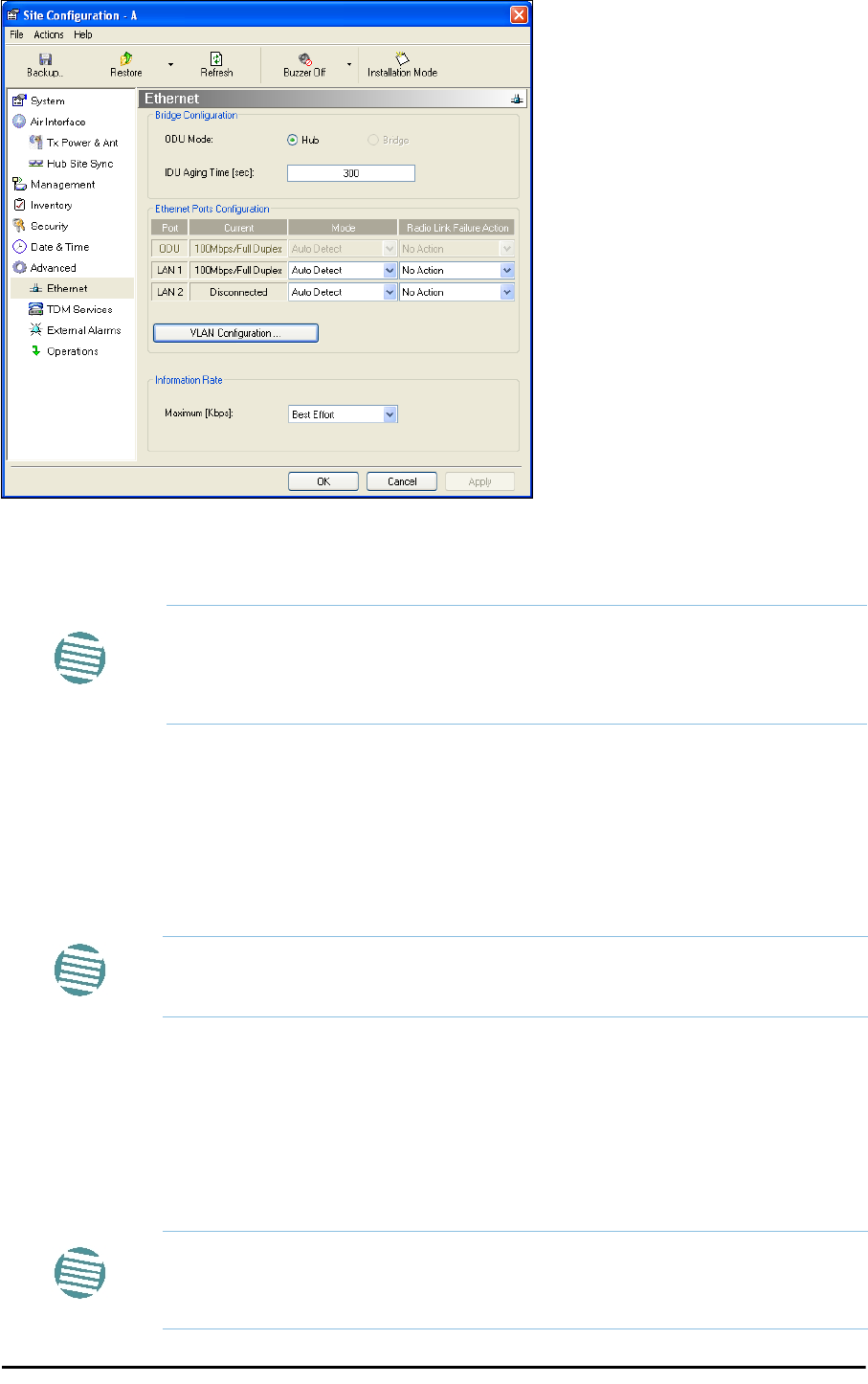Image resolution: width=868 pixels, height=1384 pixels.
Task: Select Inventory in the sidebar
Action: tap(51, 205)
